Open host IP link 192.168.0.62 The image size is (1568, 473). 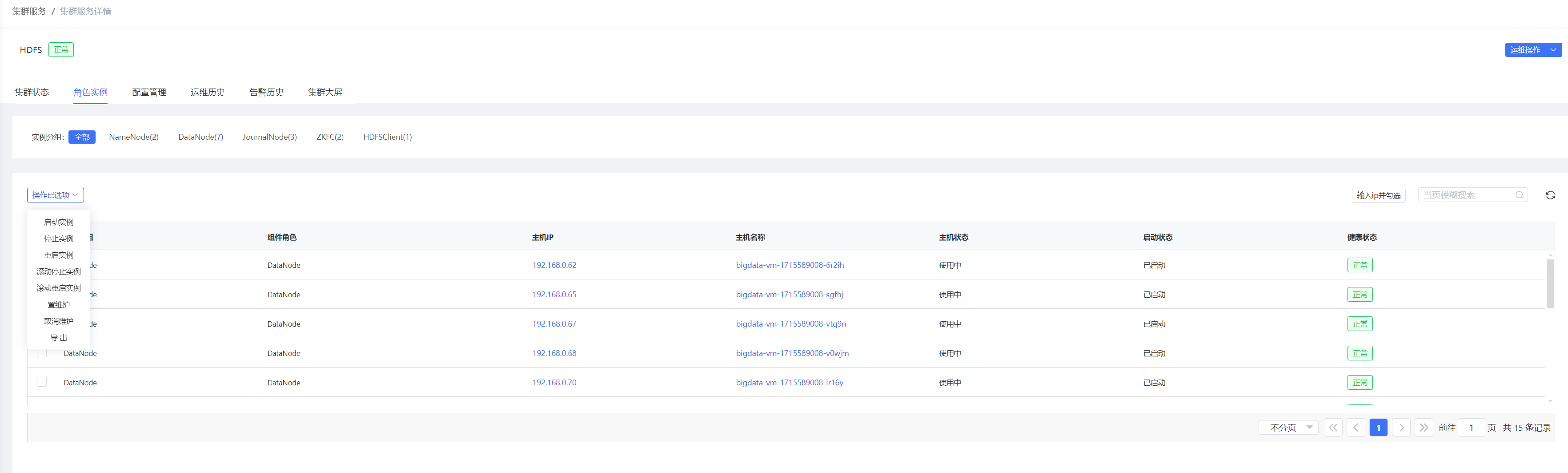coord(554,265)
